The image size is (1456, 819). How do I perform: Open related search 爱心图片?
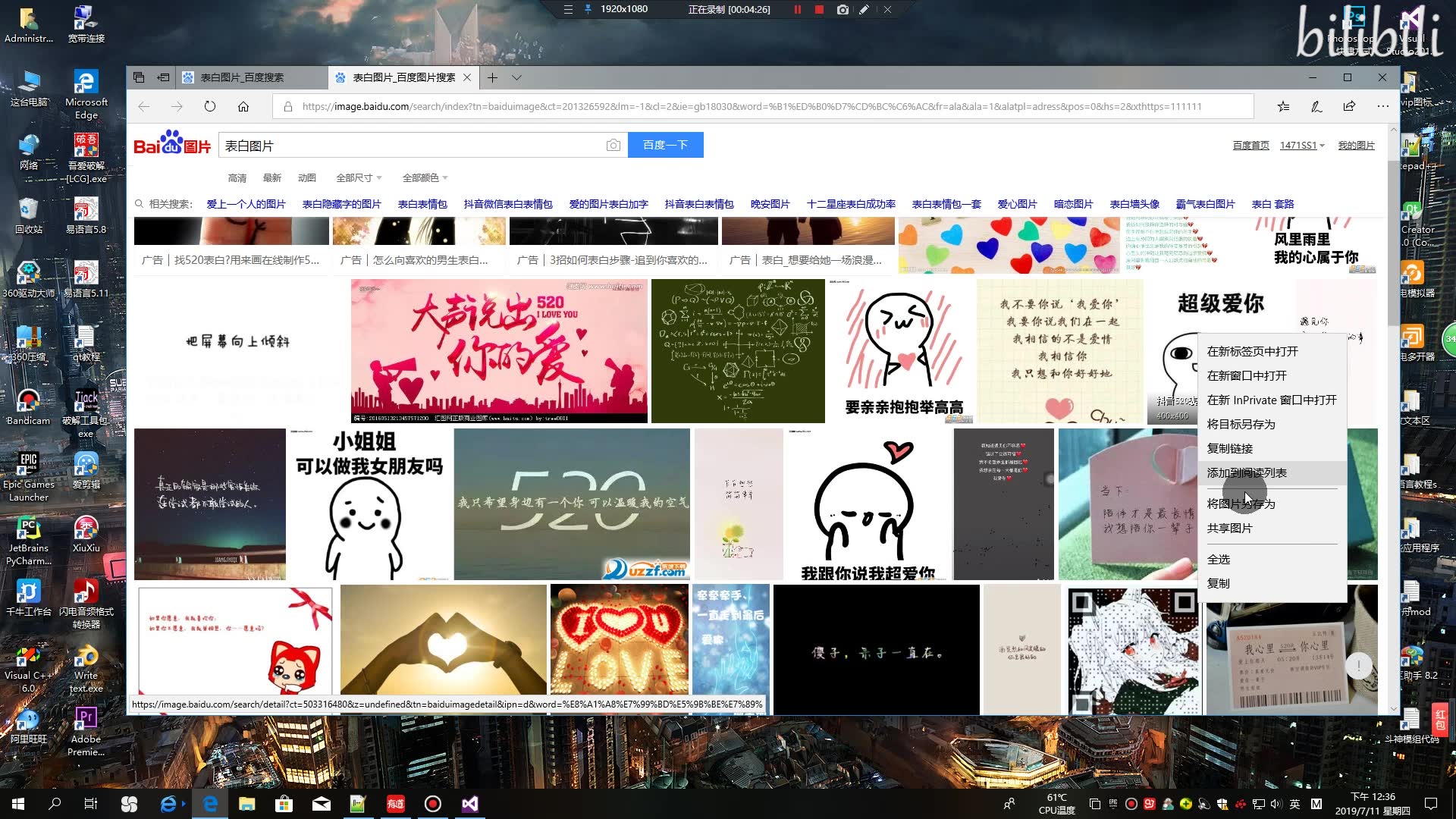tap(1017, 204)
